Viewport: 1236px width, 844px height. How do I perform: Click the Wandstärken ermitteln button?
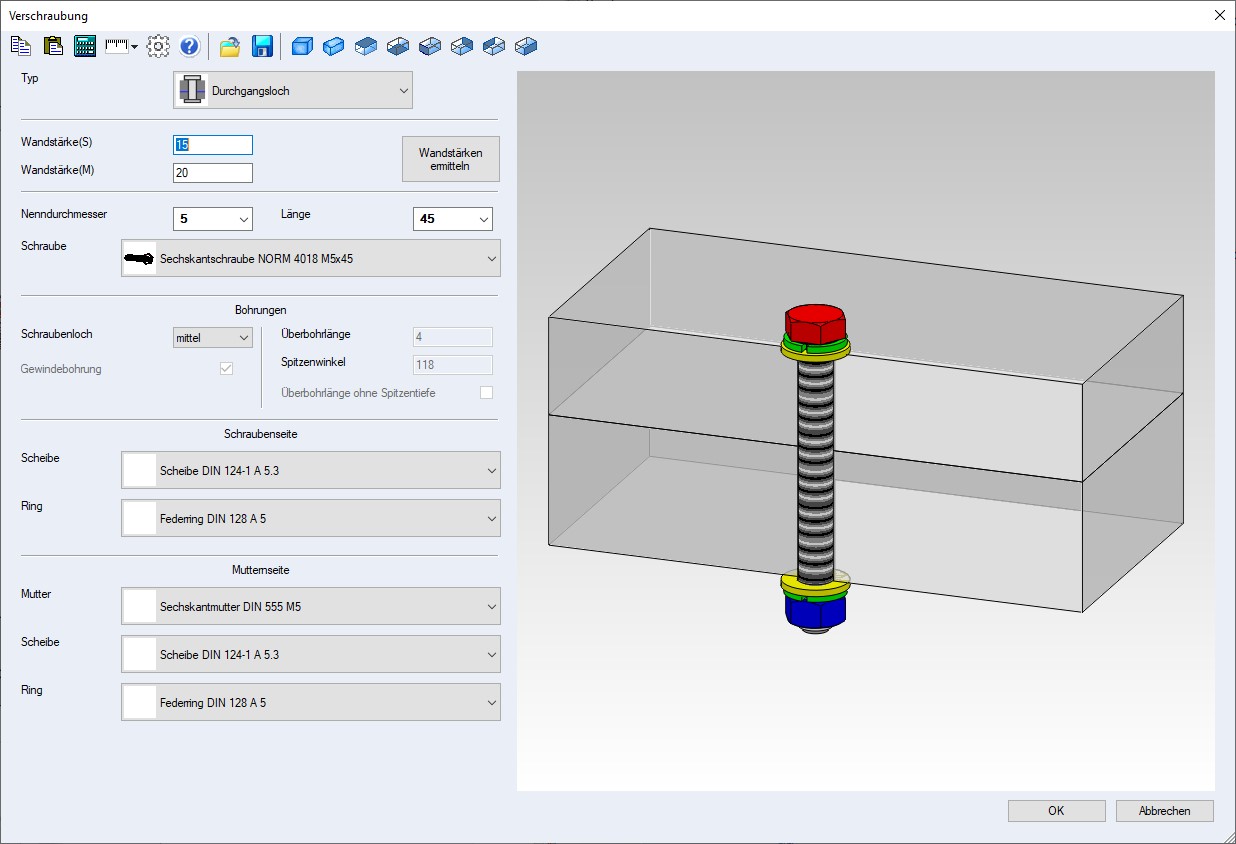point(450,159)
